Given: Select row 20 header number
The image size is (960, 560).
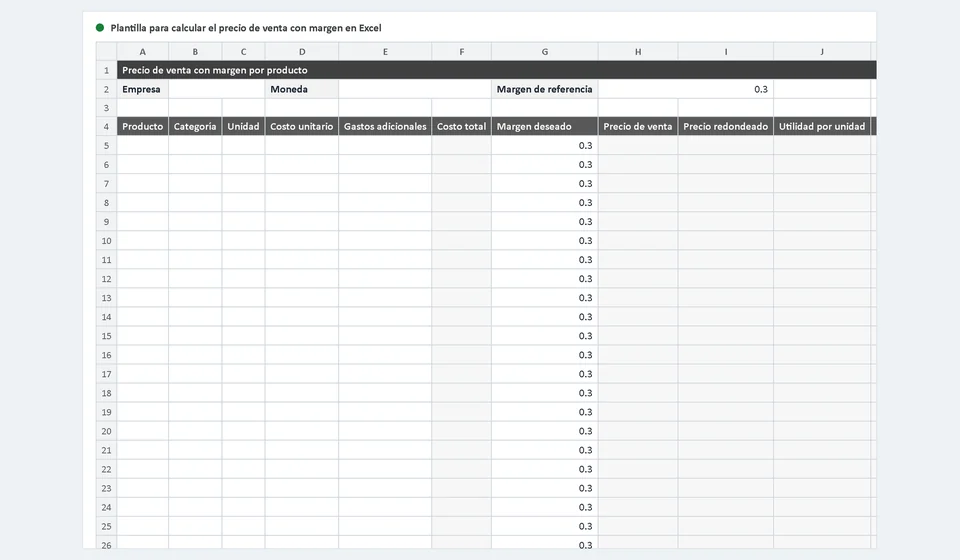Looking at the screenshot, I should pos(107,431).
